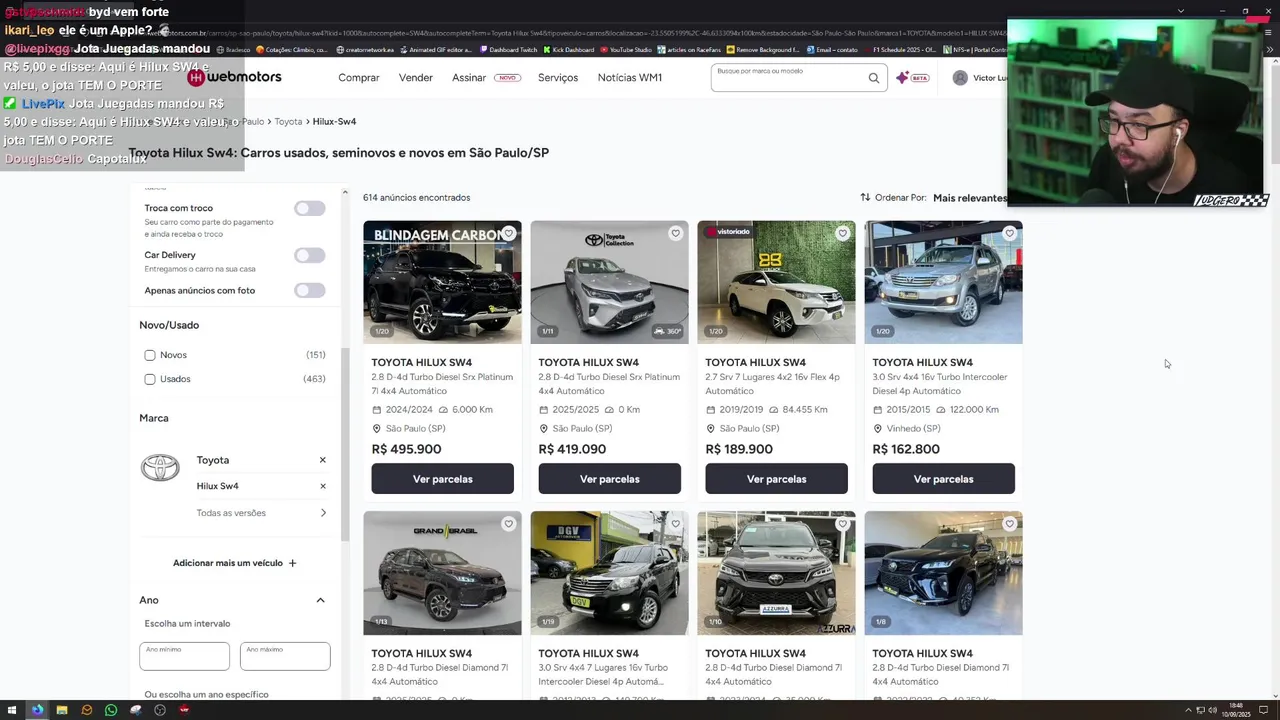Open the Comprar menu

coord(358,78)
